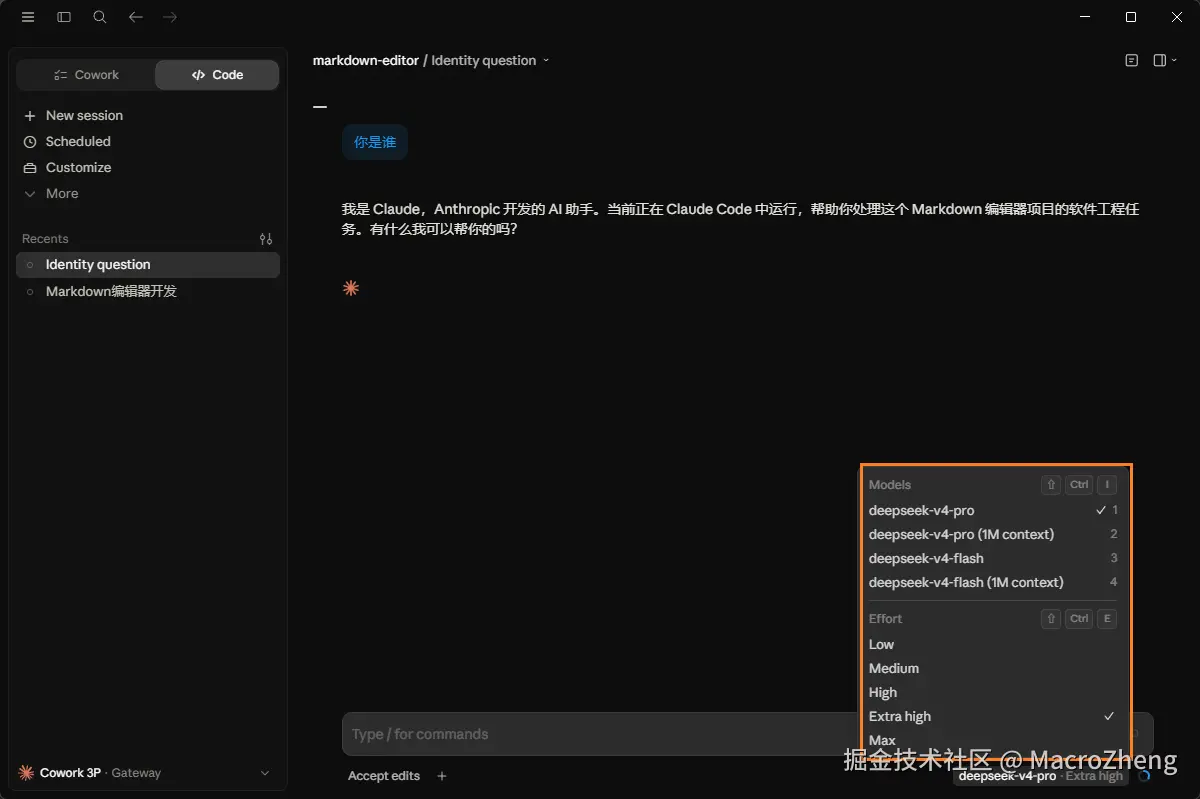Click the plus icon beside Accept edits
The height and width of the screenshot is (799, 1200).
[x=442, y=776]
